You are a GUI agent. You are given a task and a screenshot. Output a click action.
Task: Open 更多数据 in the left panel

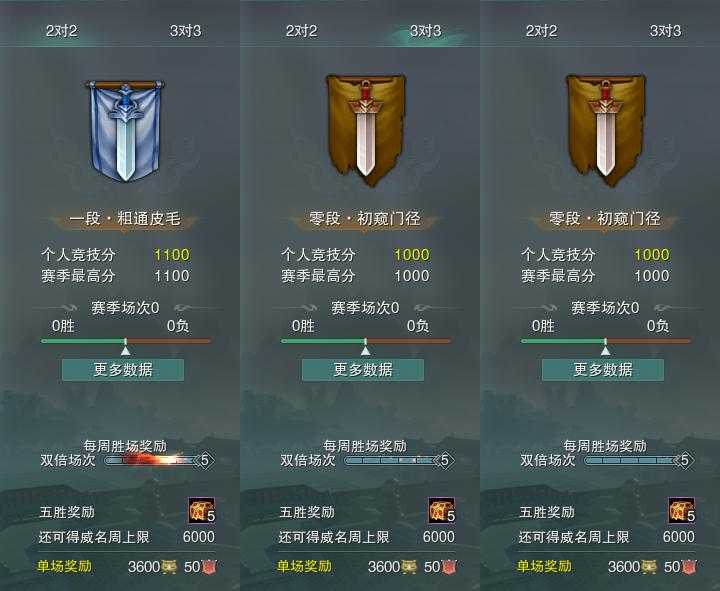[123, 370]
